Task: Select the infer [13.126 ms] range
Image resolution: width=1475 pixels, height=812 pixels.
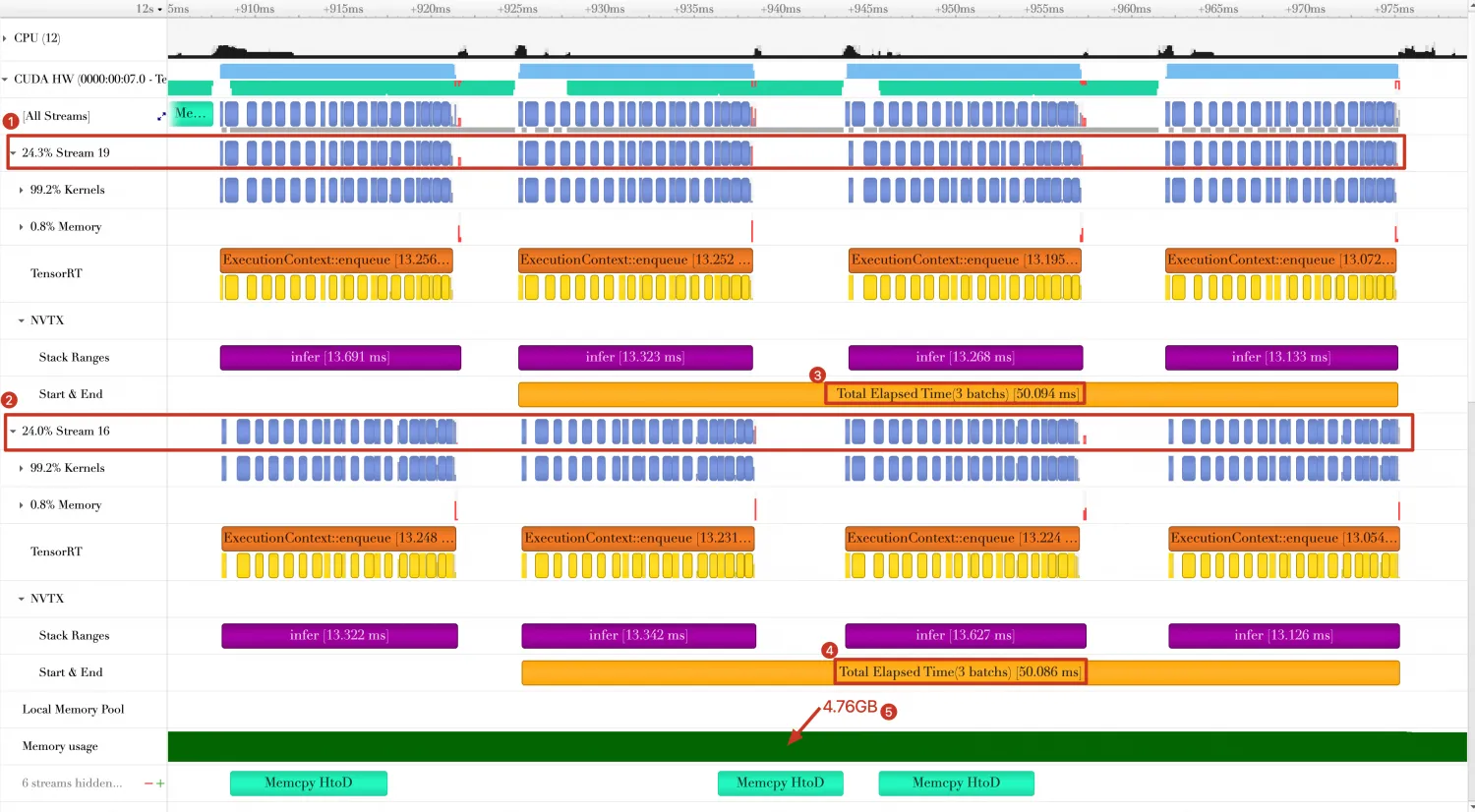Action: [1283, 636]
